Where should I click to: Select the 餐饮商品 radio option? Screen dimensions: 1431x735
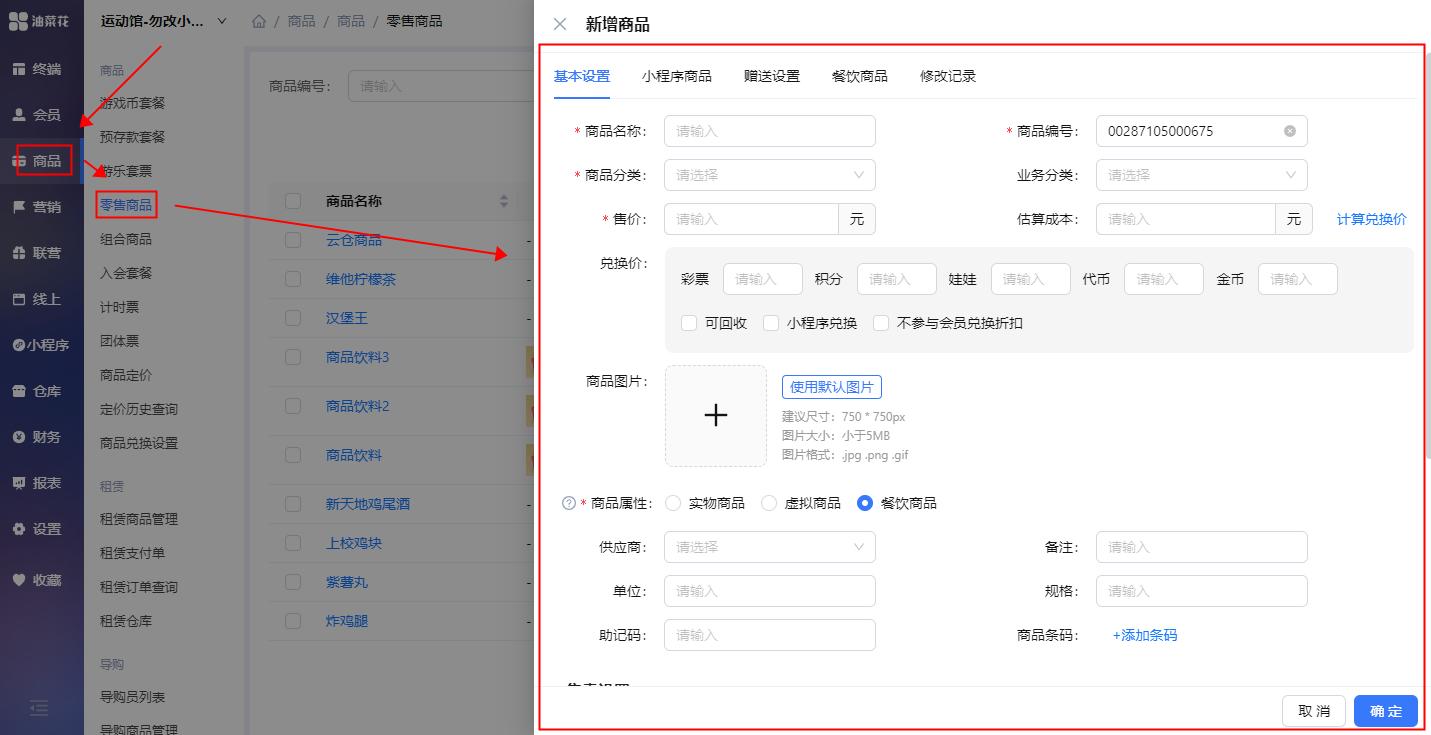865,503
